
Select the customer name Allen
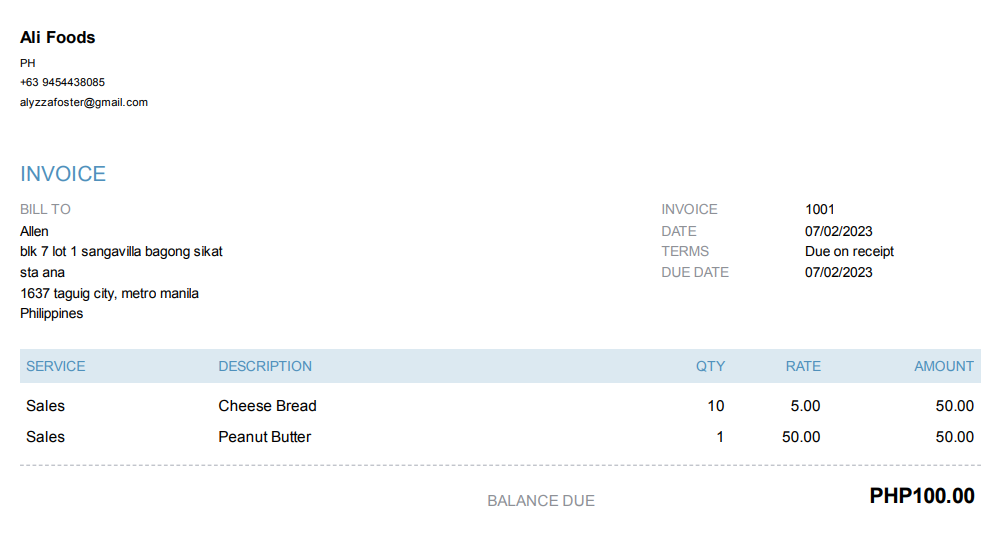click(34, 231)
